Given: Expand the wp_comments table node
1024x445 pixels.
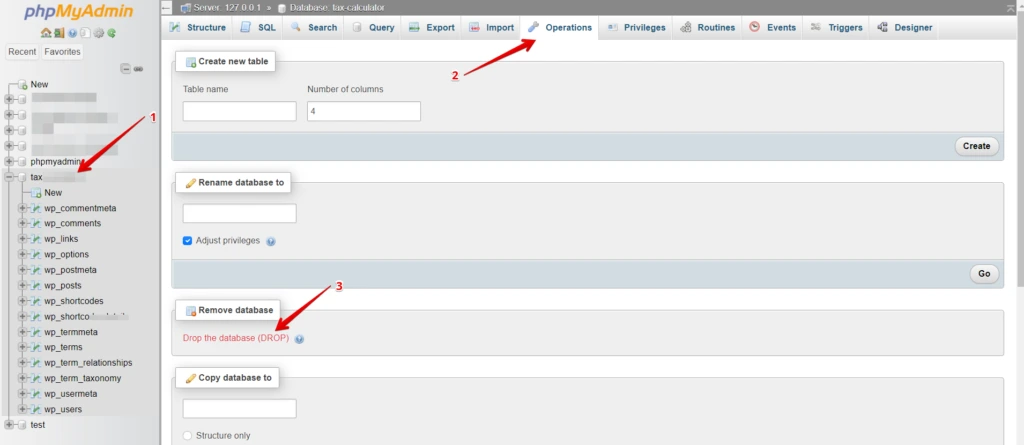Looking at the screenshot, I should [22, 223].
